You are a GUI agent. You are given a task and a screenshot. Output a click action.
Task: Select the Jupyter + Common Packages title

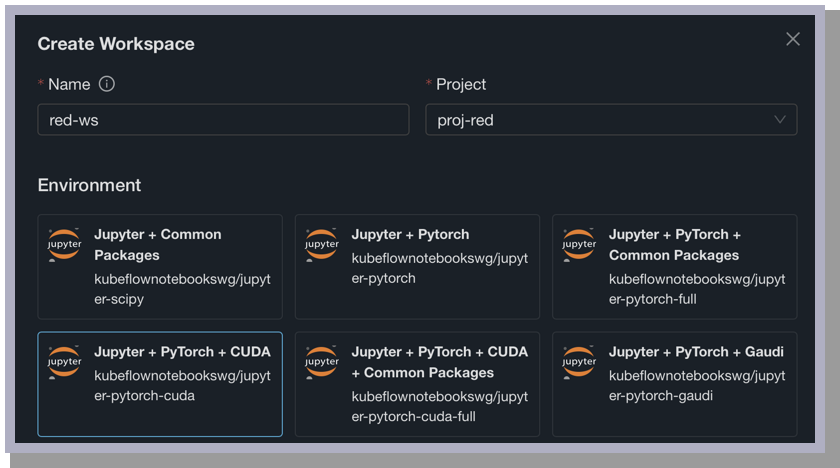pos(158,244)
